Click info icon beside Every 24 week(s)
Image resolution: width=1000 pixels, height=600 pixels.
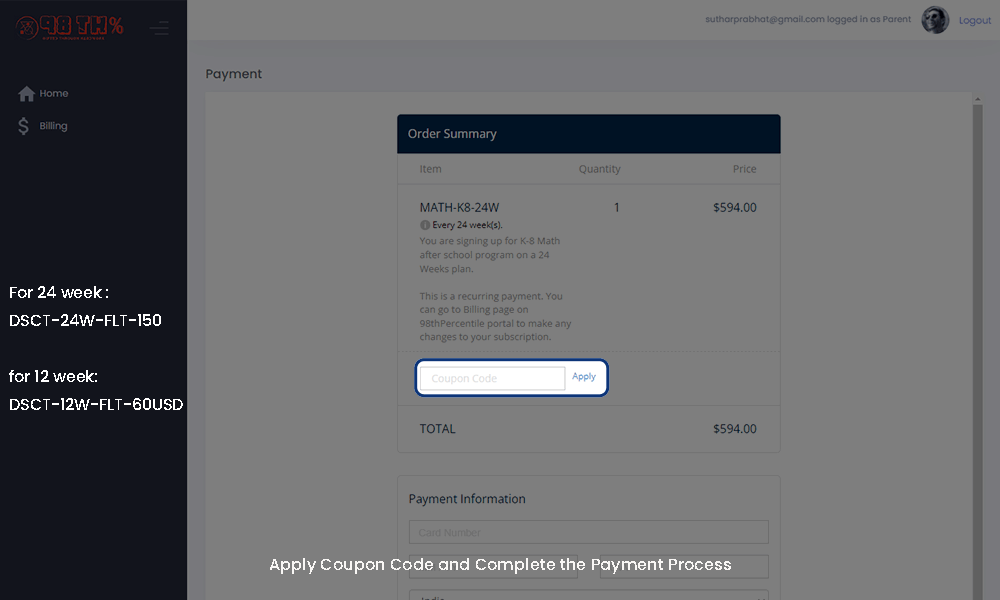[425, 225]
